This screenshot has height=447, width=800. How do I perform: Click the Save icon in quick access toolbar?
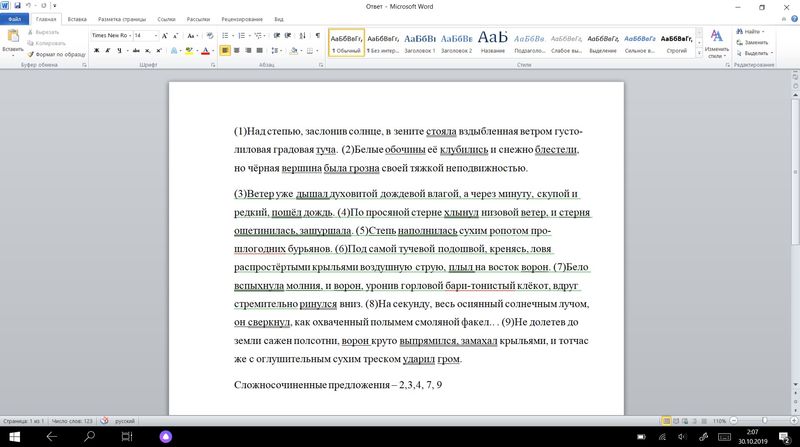pos(19,5)
